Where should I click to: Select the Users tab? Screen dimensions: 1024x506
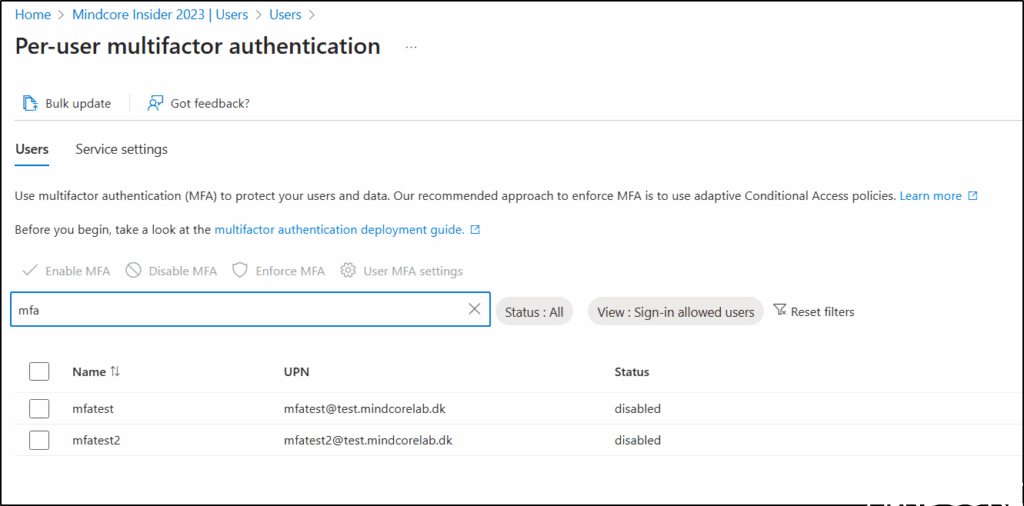tap(32, 149)
